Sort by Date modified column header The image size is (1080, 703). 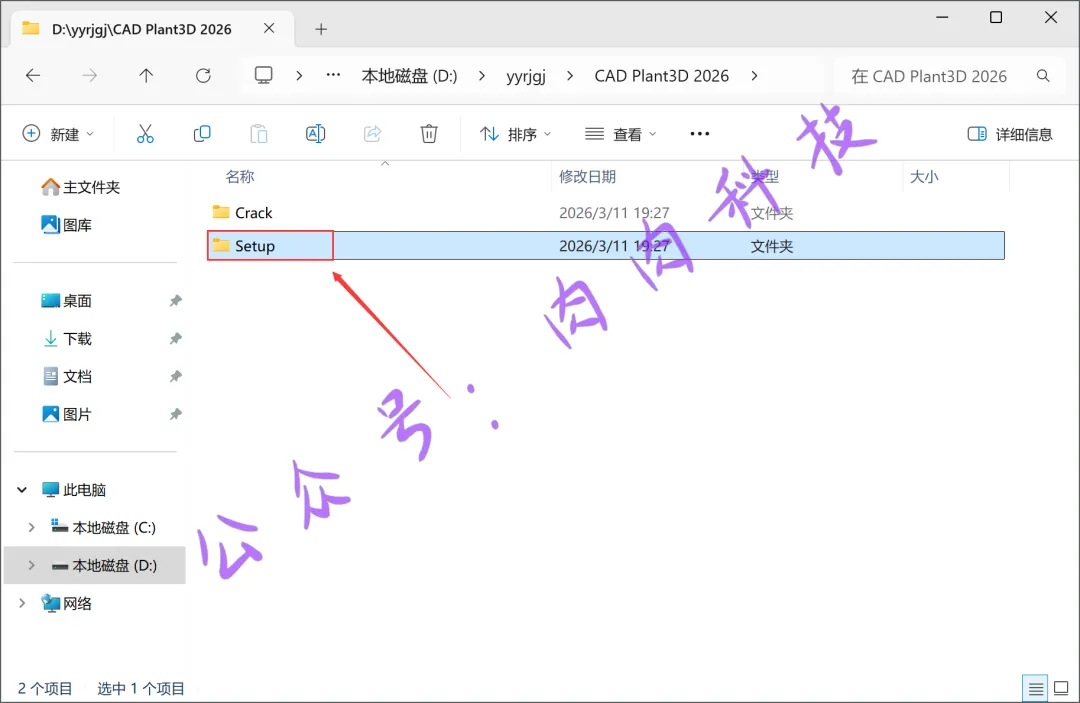pos(587,176)
